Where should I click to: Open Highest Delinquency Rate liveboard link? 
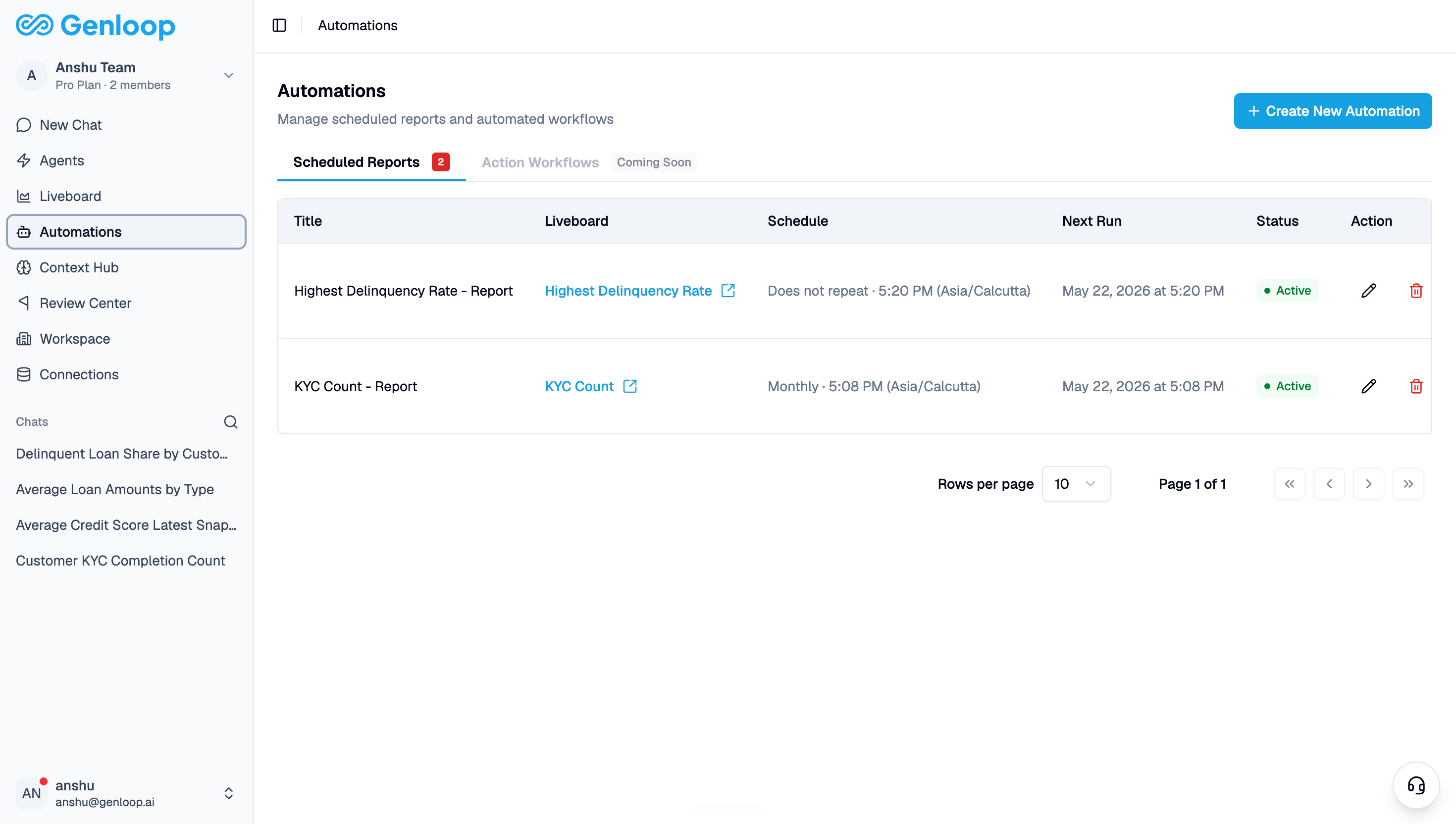click(628, 291)
